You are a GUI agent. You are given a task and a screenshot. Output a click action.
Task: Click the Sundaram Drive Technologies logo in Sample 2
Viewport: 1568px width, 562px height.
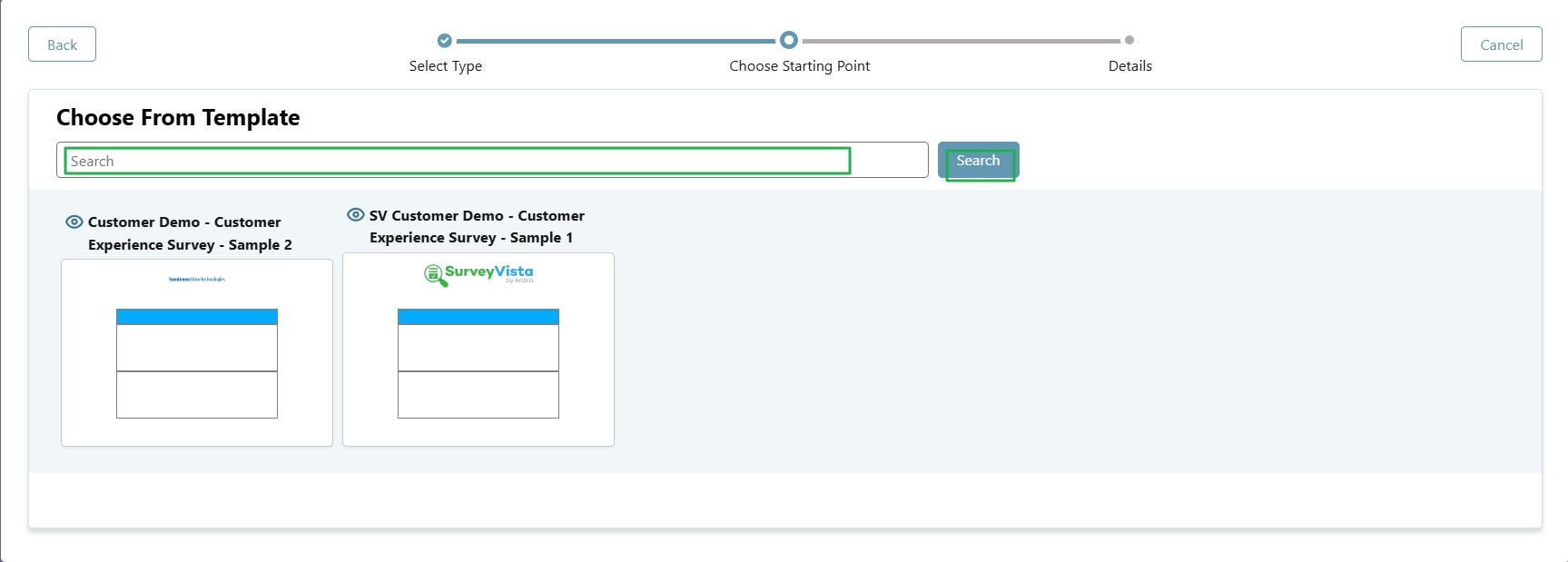point(196,279)
